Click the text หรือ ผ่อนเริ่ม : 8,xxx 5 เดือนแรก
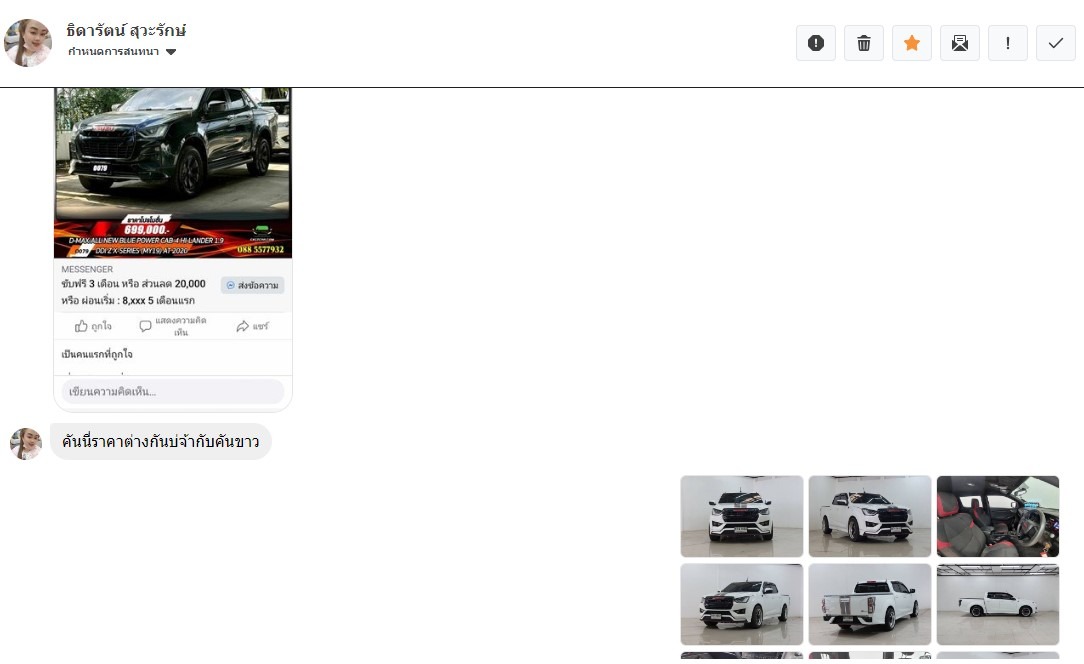The image size is (1084, 664). pos(128,301)
